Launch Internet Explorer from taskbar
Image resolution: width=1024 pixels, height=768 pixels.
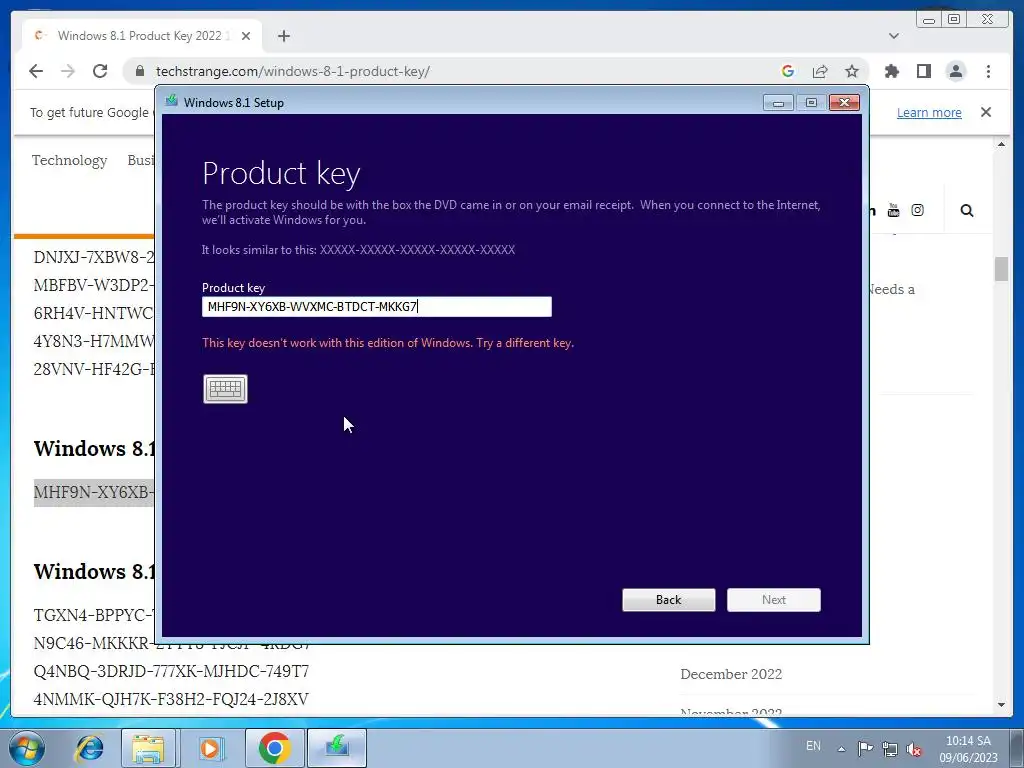point(89,748)
